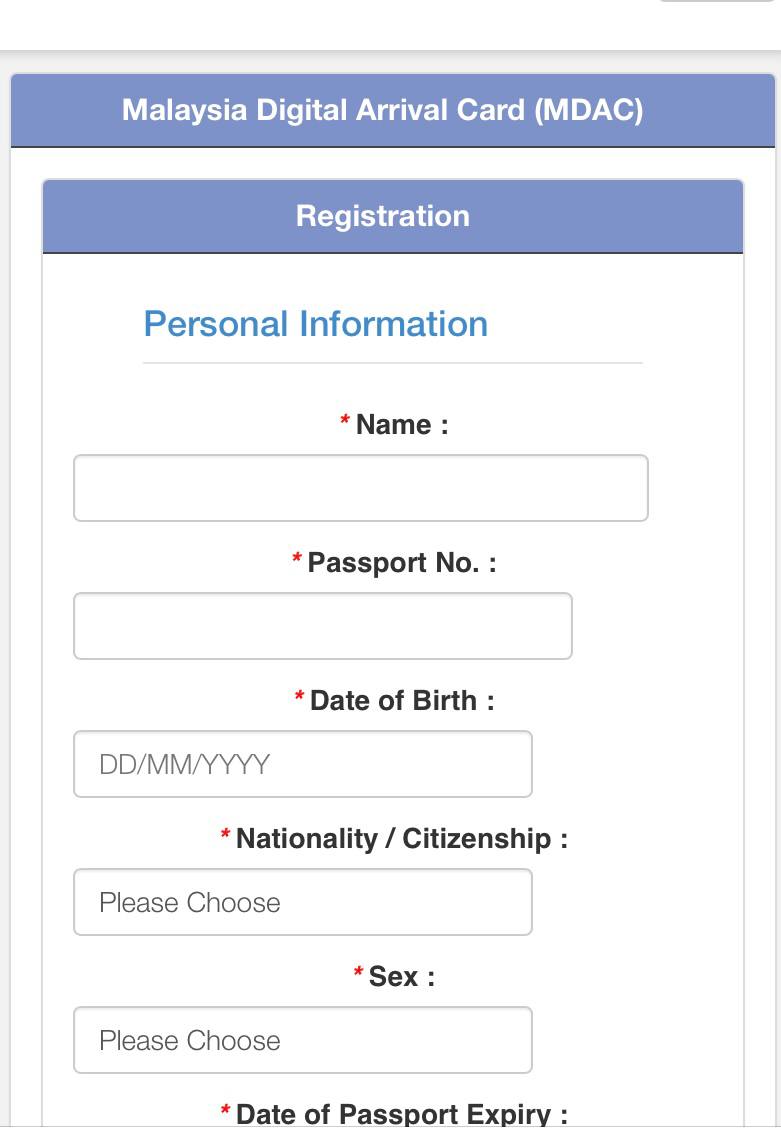Expand the Sex 'Please Choose' dropdown
The width and height of the screenshot is (781, 1133).
pos(302,1040)
